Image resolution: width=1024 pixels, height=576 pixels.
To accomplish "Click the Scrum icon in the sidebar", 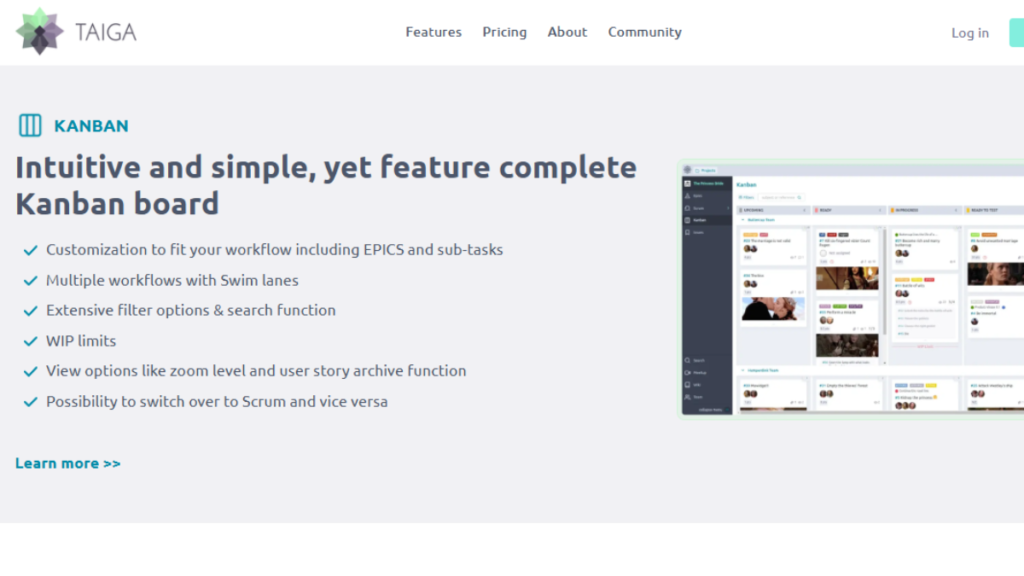I will click(x=686, y=208).
